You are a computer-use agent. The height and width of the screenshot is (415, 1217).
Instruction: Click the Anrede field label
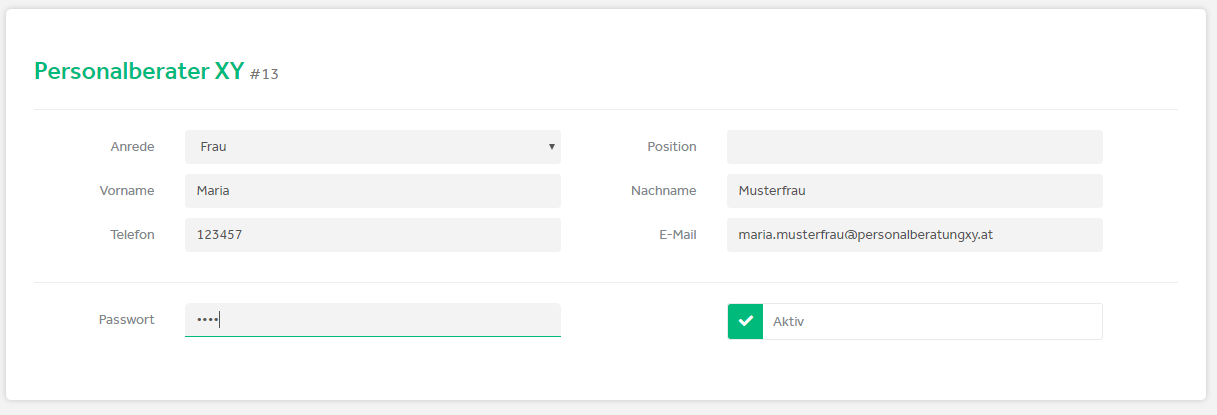tap(132, 147)
